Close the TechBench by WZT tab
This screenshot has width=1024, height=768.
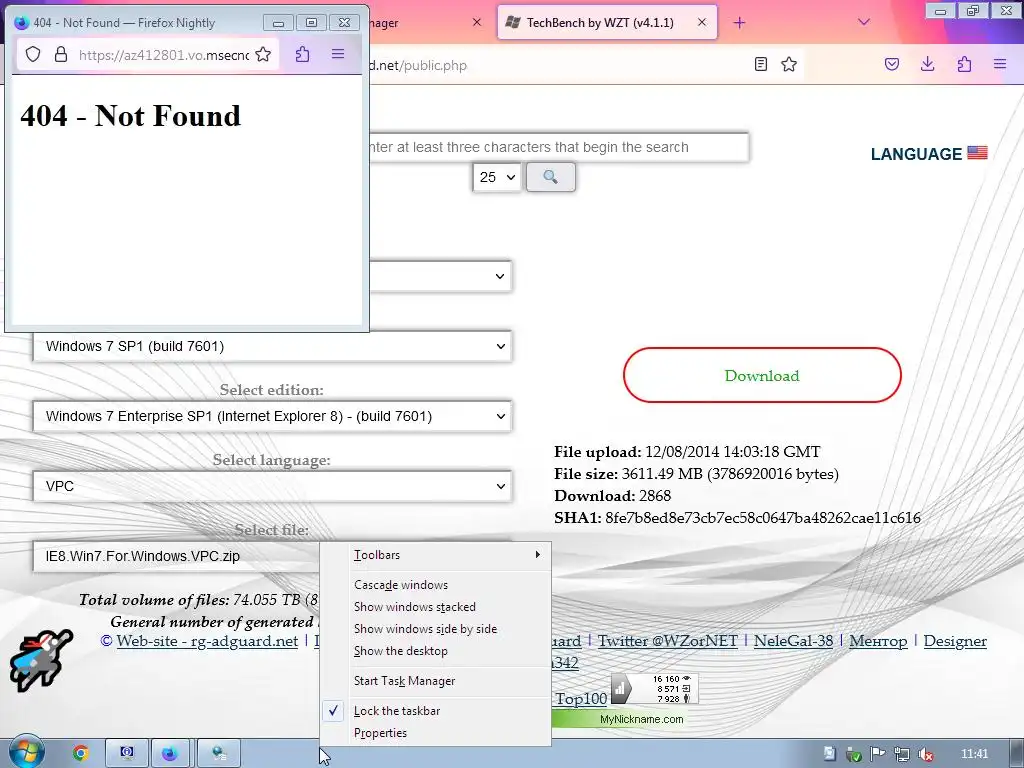click(x=702, y=22)
